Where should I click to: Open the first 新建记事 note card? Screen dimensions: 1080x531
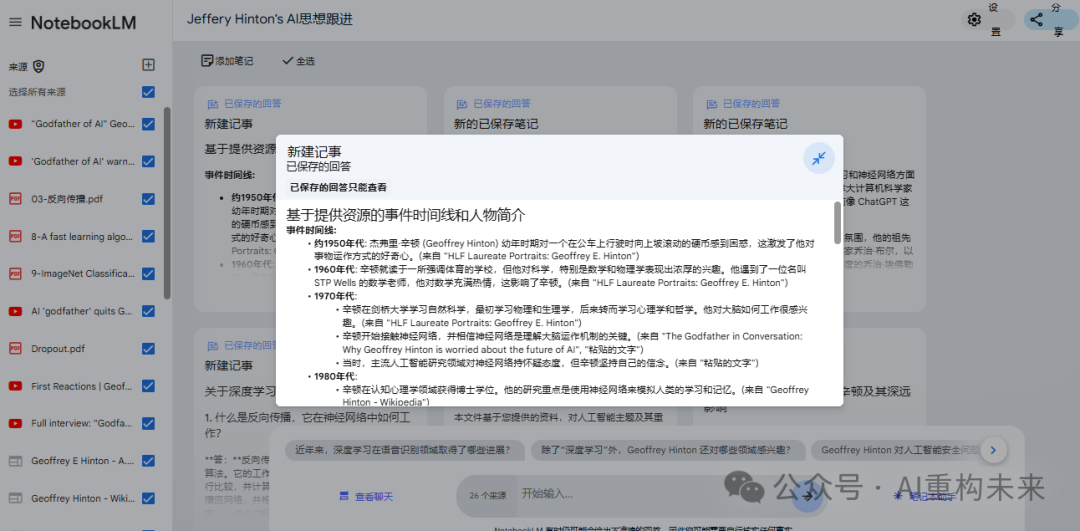[x=311, y=199]
